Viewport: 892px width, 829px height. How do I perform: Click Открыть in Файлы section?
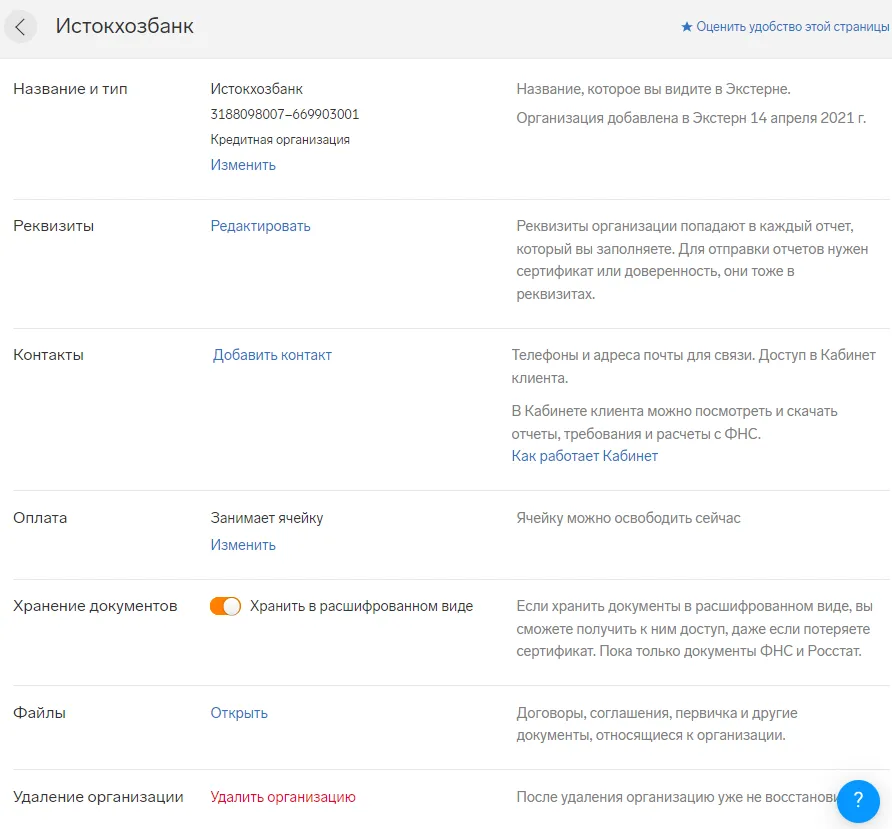(239, 713)
